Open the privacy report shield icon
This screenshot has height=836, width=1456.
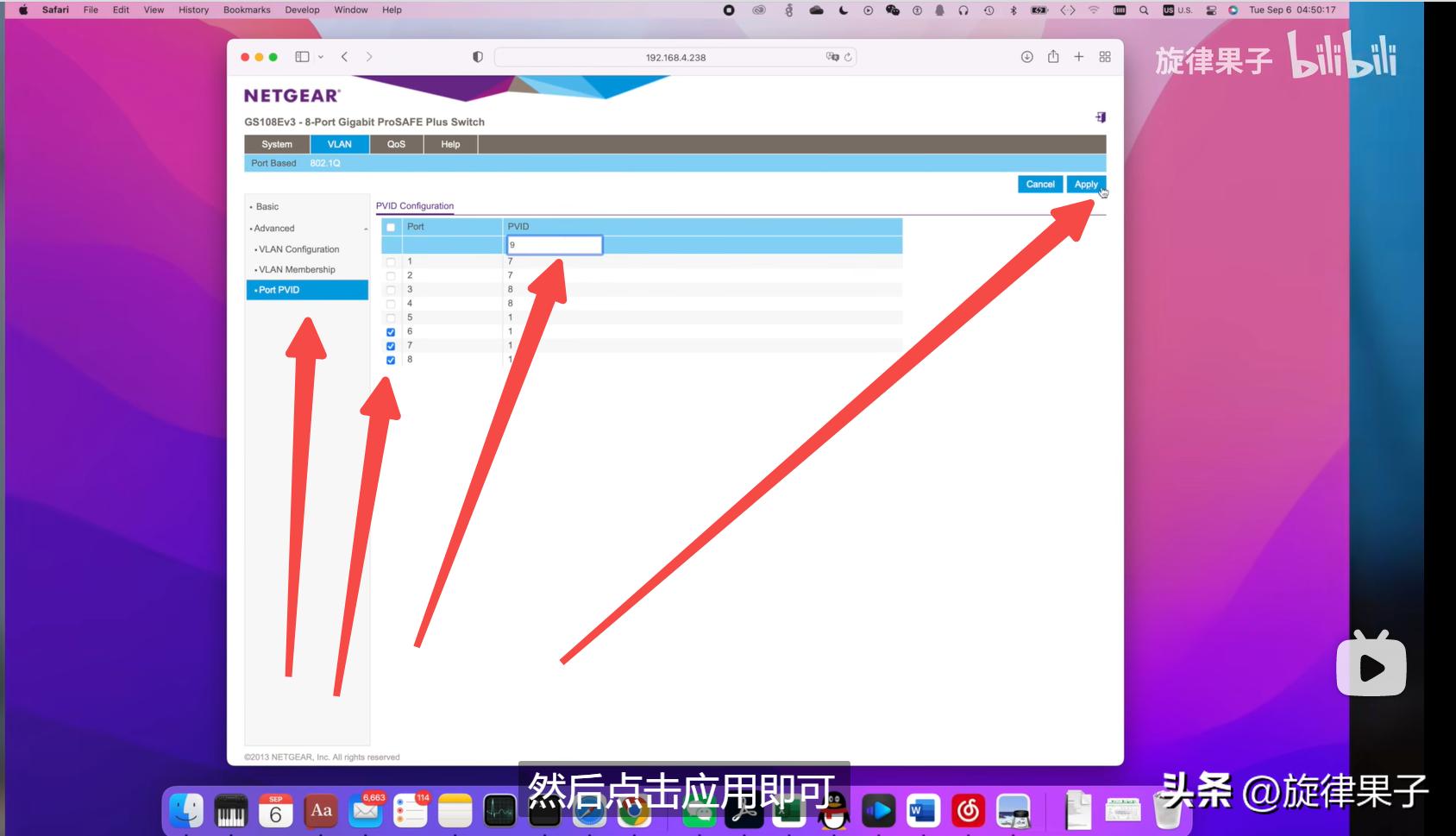tap(477, 57)
